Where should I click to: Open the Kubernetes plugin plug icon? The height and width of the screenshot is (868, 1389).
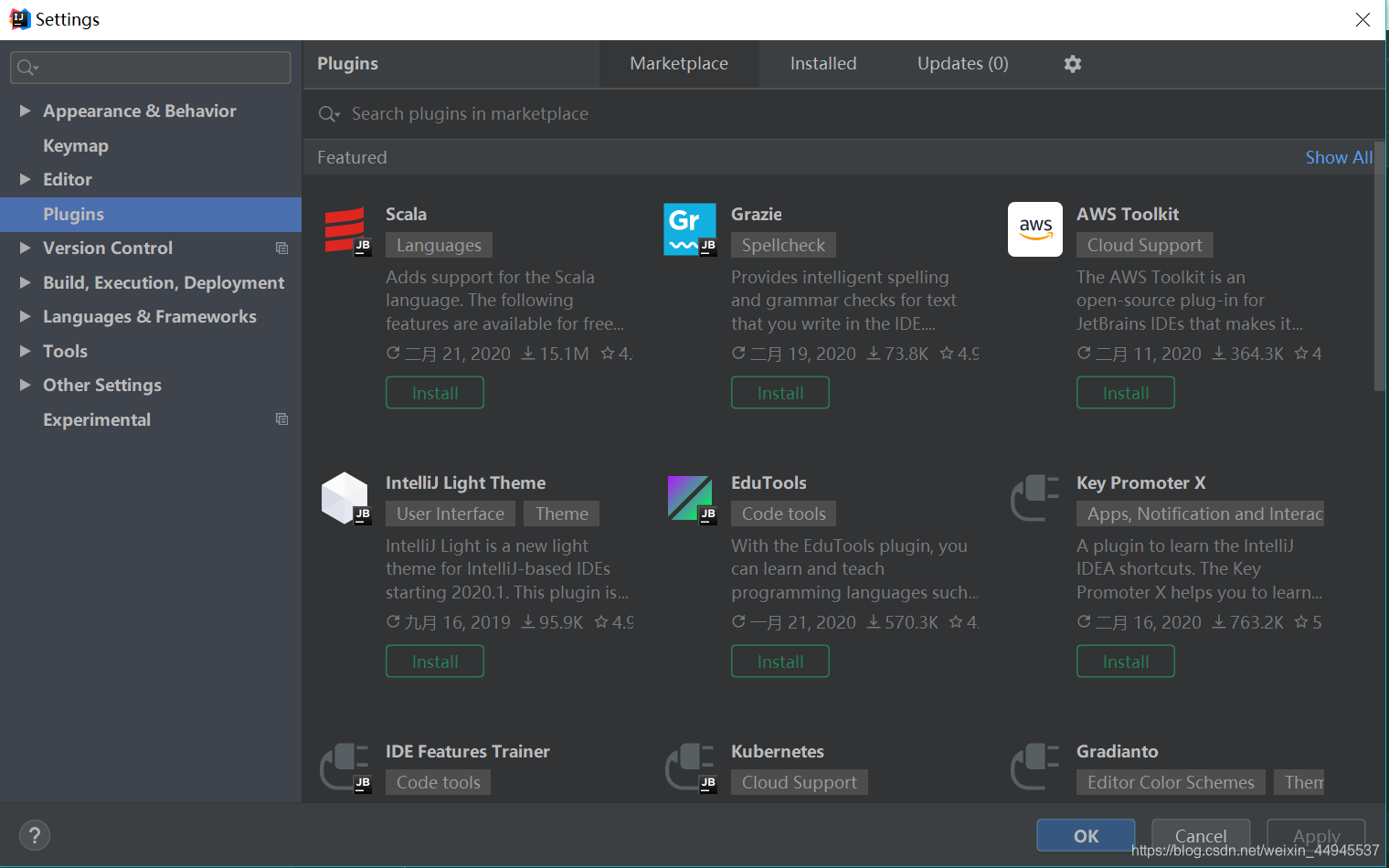click(691, 767)
